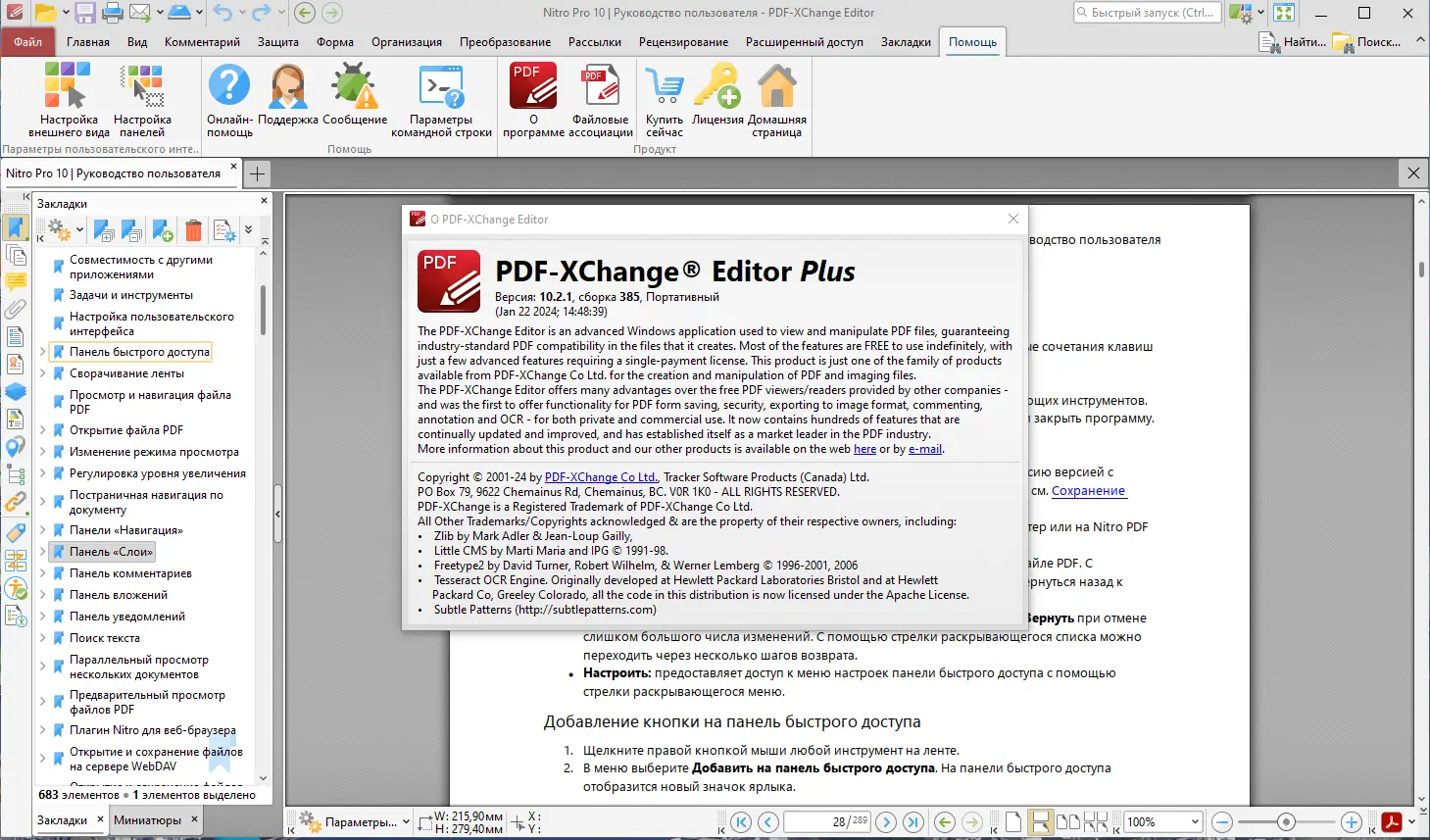Go to the first page

[741, 822]
